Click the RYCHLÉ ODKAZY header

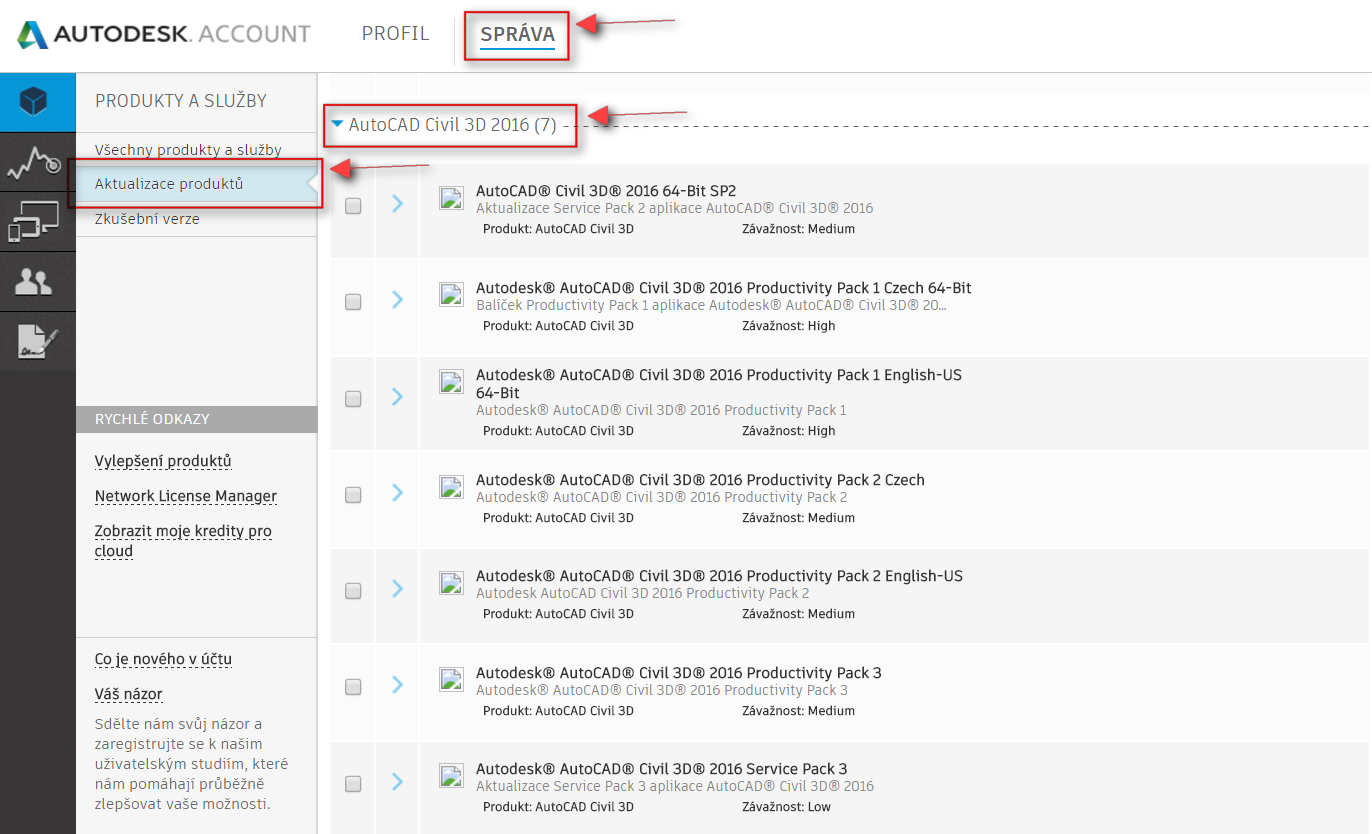(x=152, y=419)
